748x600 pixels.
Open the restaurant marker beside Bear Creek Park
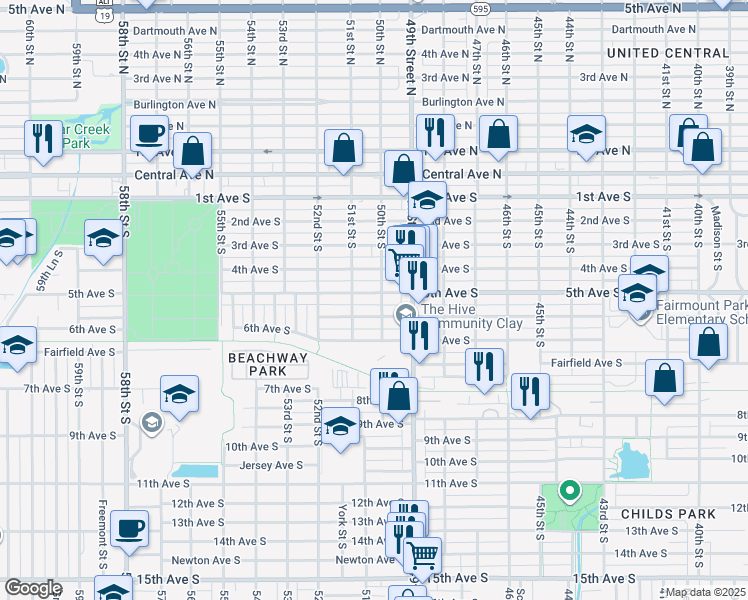[42, 137]
